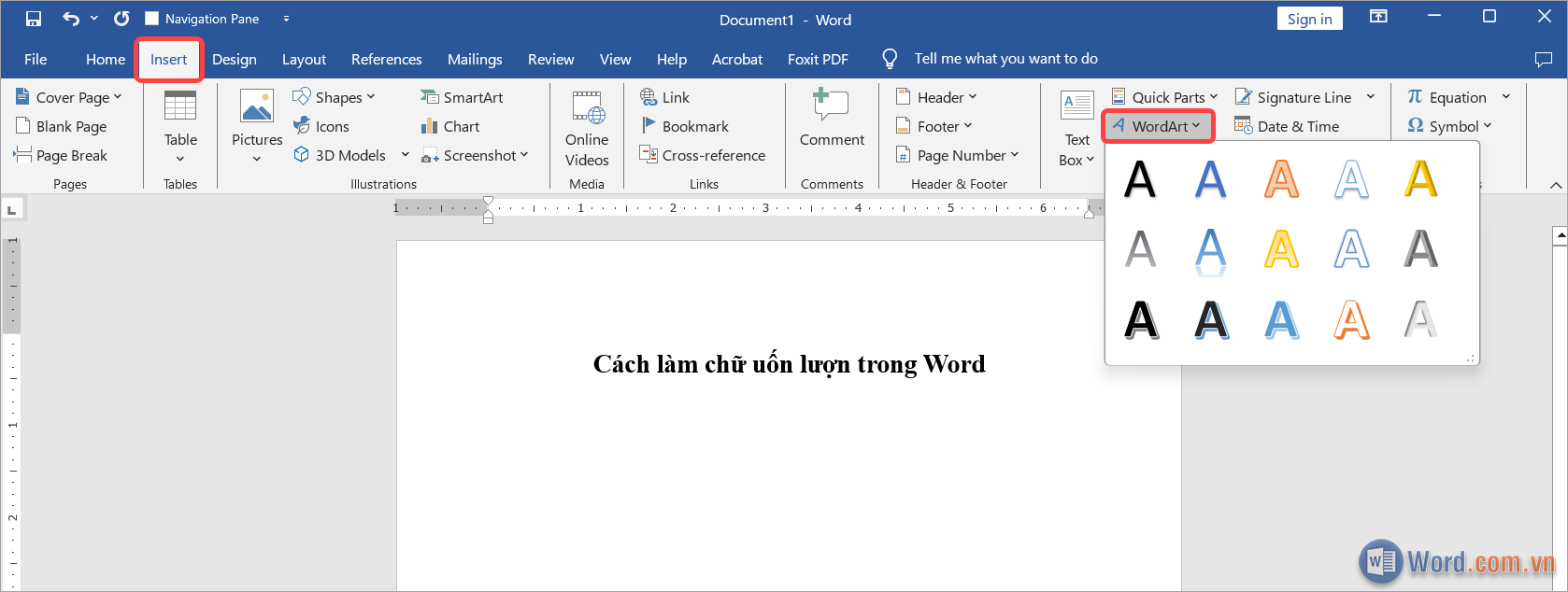Screen dimensions: 1568x592
Task: Open the Shapes gallery
Action: [335, 97]
